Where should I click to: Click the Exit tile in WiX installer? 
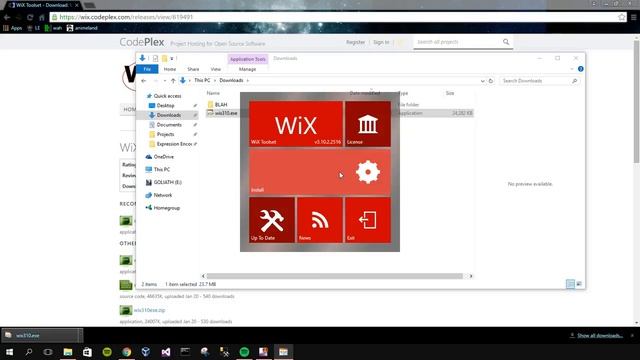click(x=368, y=220)
